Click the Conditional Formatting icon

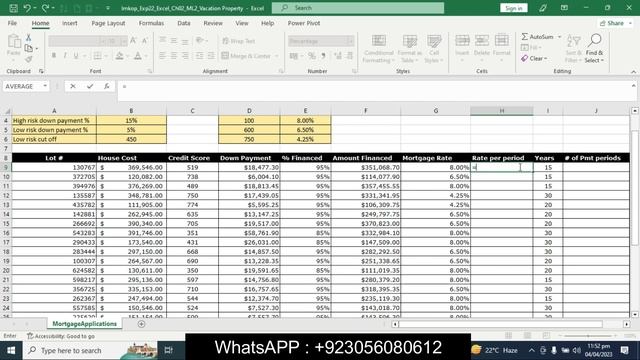(x=378, y=41)
